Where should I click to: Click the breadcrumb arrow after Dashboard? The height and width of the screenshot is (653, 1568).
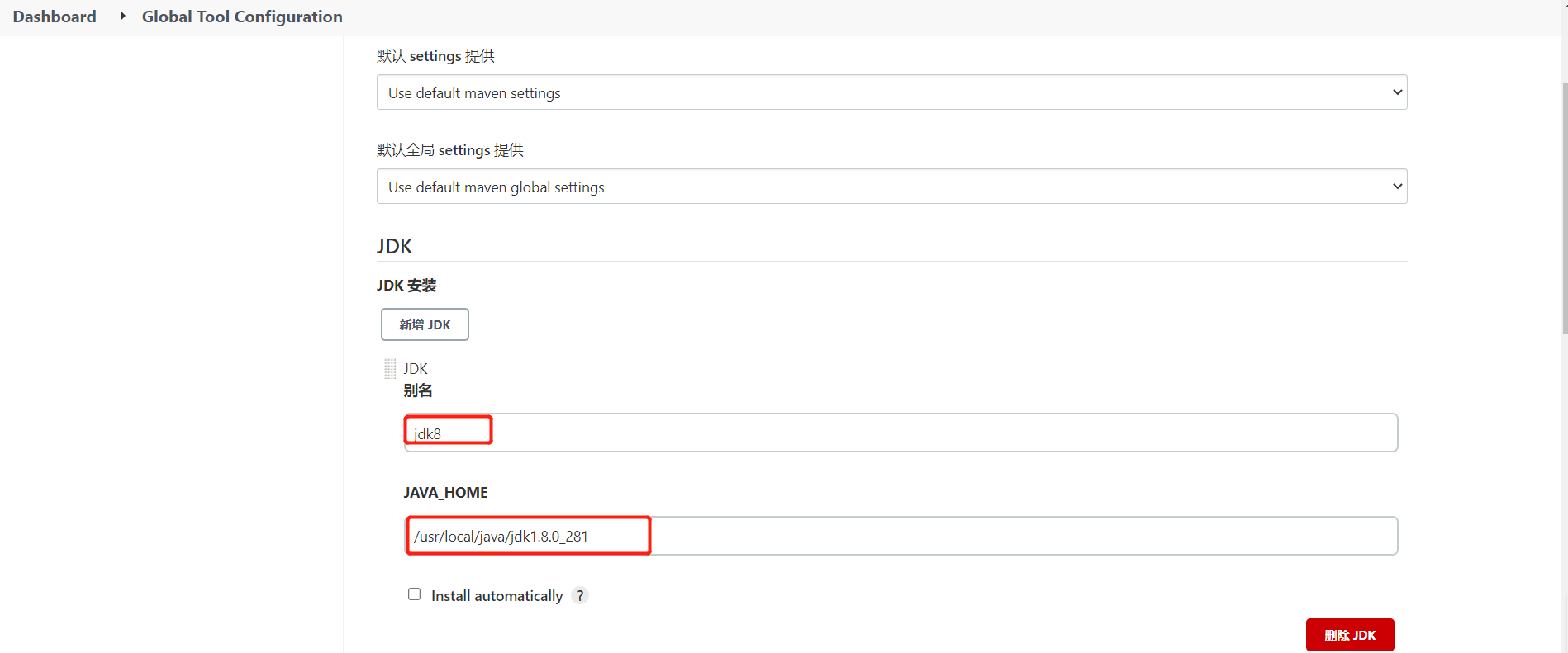point(123,17)
